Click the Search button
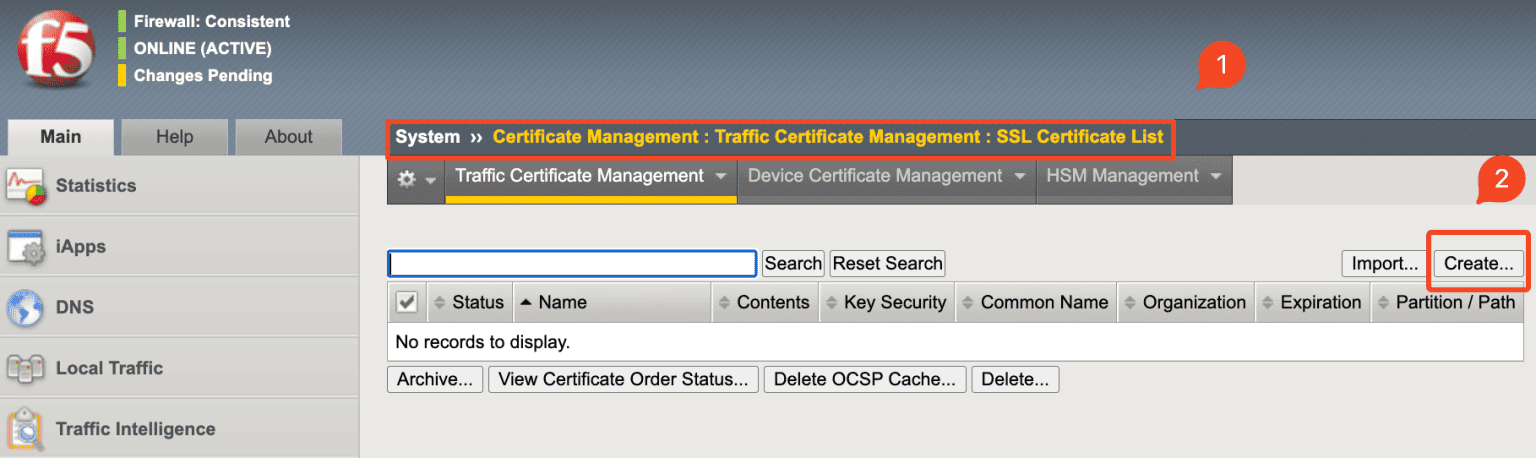 tap(793, 263)
